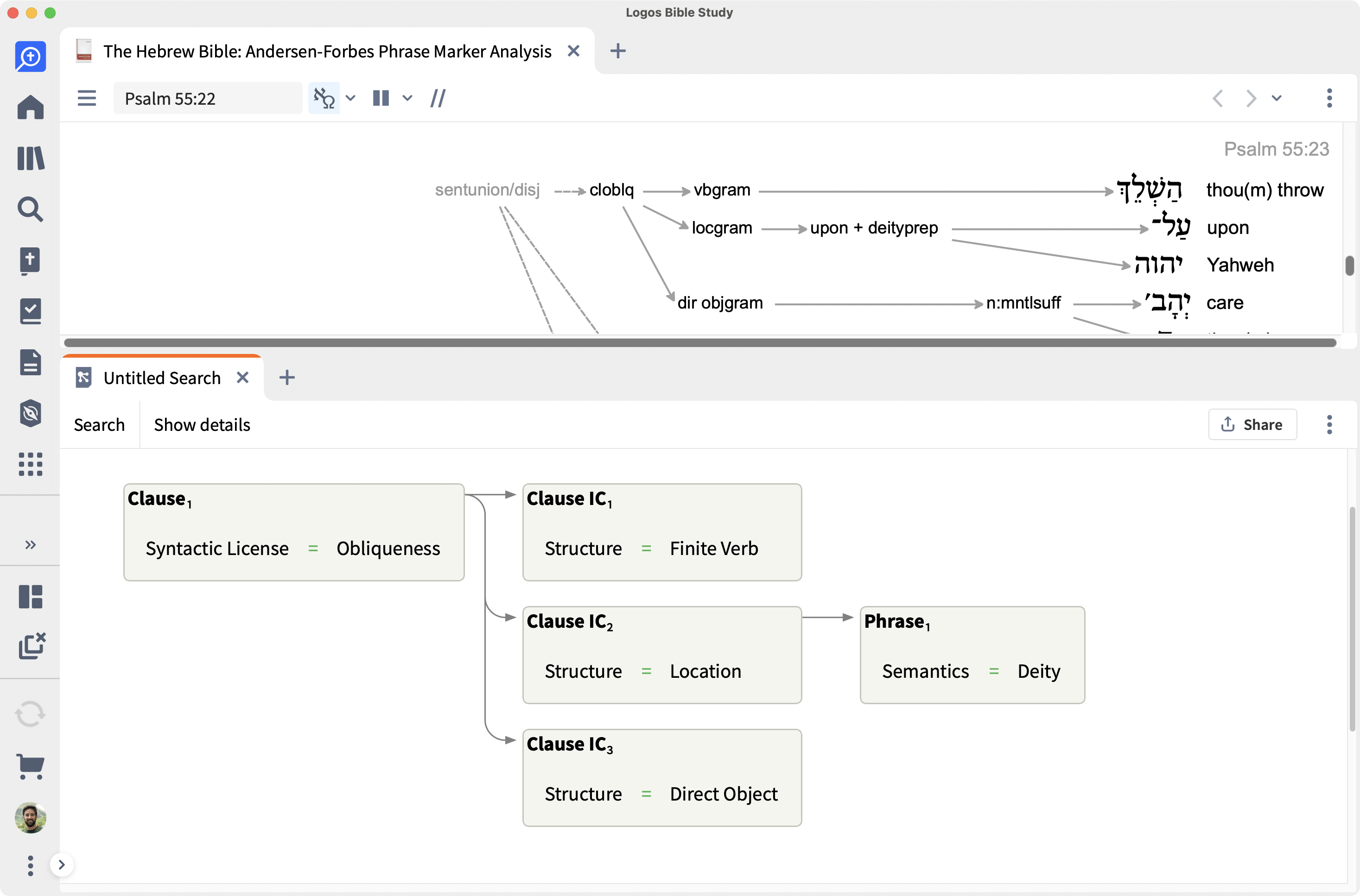
Task: Select the Clause 1 Obliqueness node
Action: coord(294,532)
